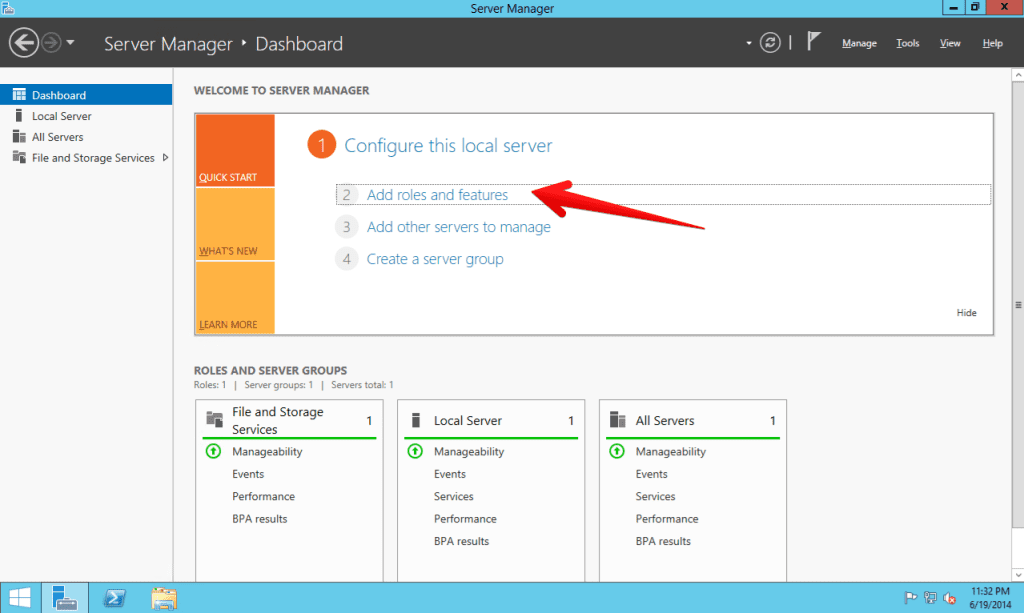Switch to the What's New tile
1024x613 pixels.
(235, 224)
